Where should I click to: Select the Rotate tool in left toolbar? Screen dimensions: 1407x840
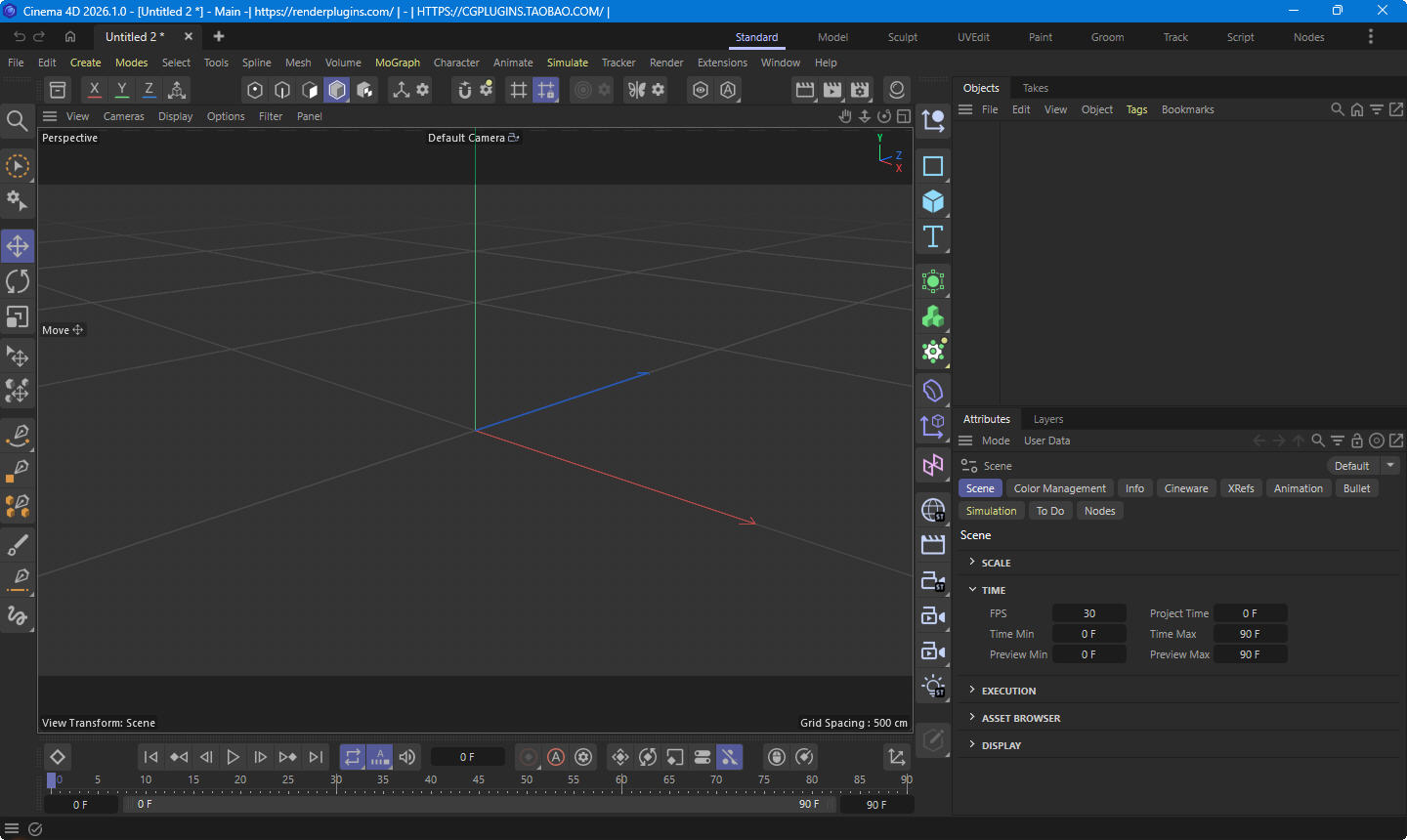click(18, 281)
